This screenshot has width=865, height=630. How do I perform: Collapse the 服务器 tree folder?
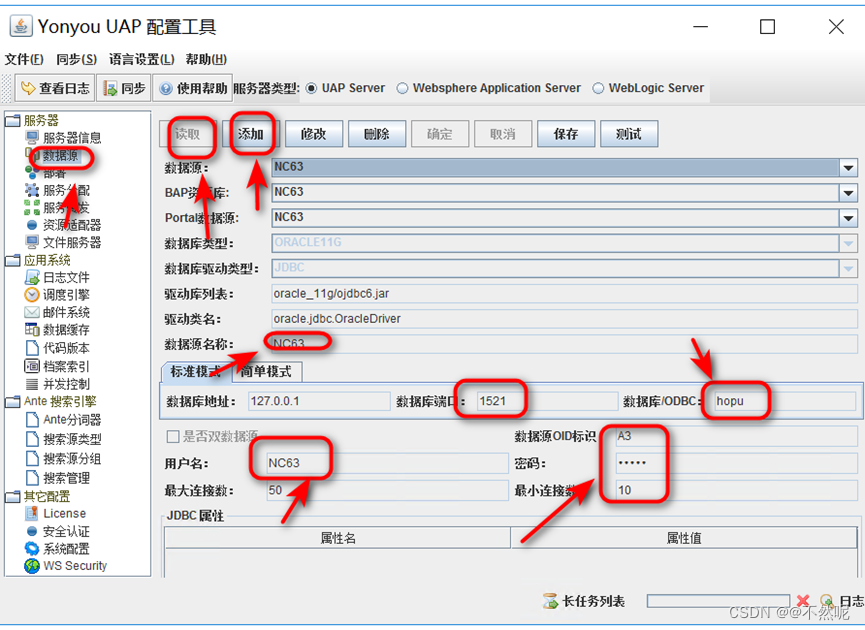(13, 120)
